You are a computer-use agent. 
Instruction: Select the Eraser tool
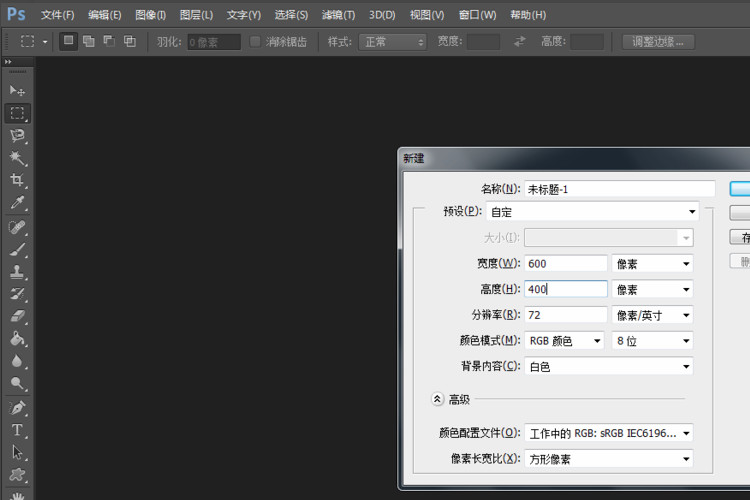17,316
